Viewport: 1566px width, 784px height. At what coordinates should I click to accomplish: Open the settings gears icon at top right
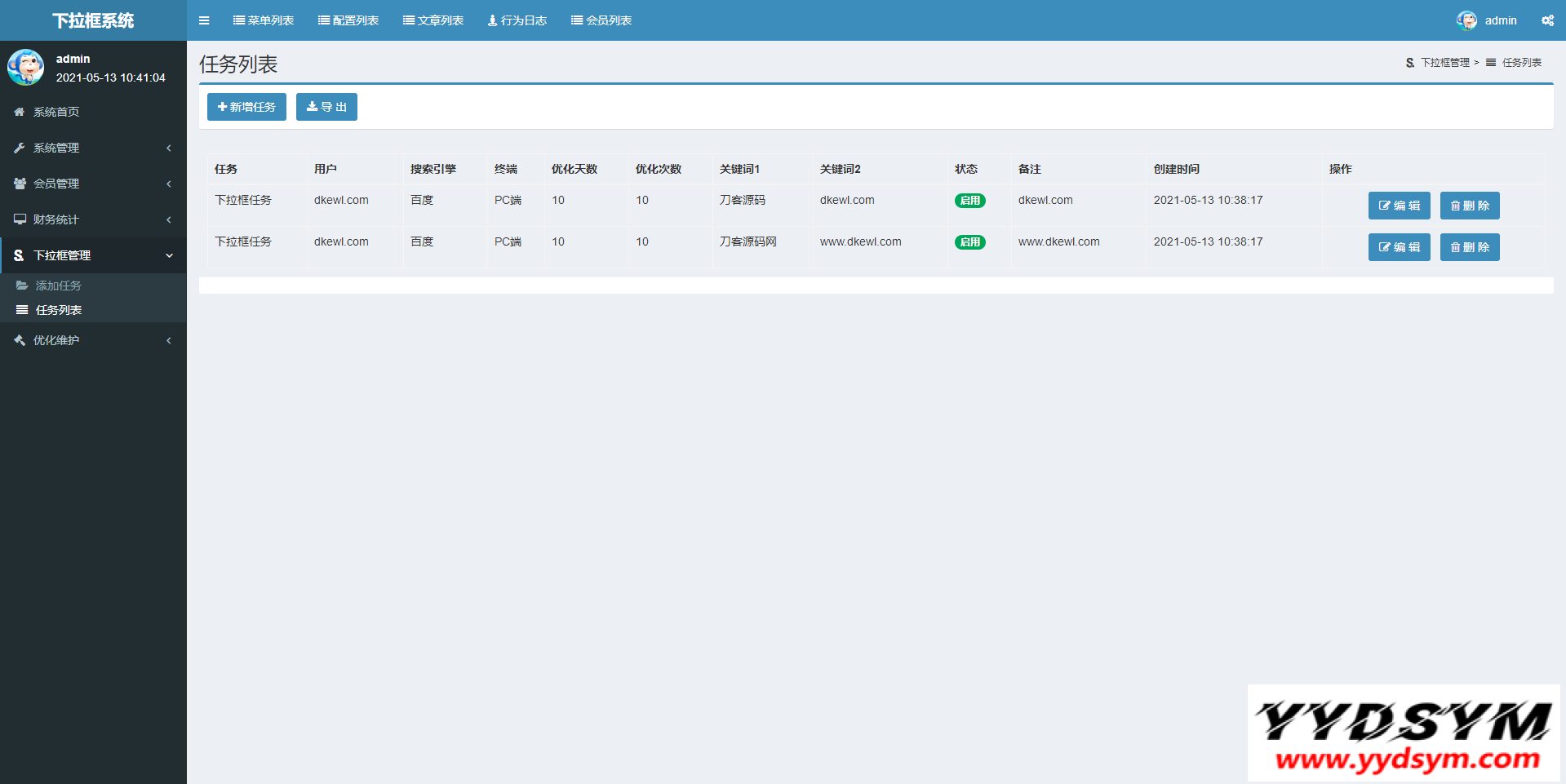(x=1547, y=20)
